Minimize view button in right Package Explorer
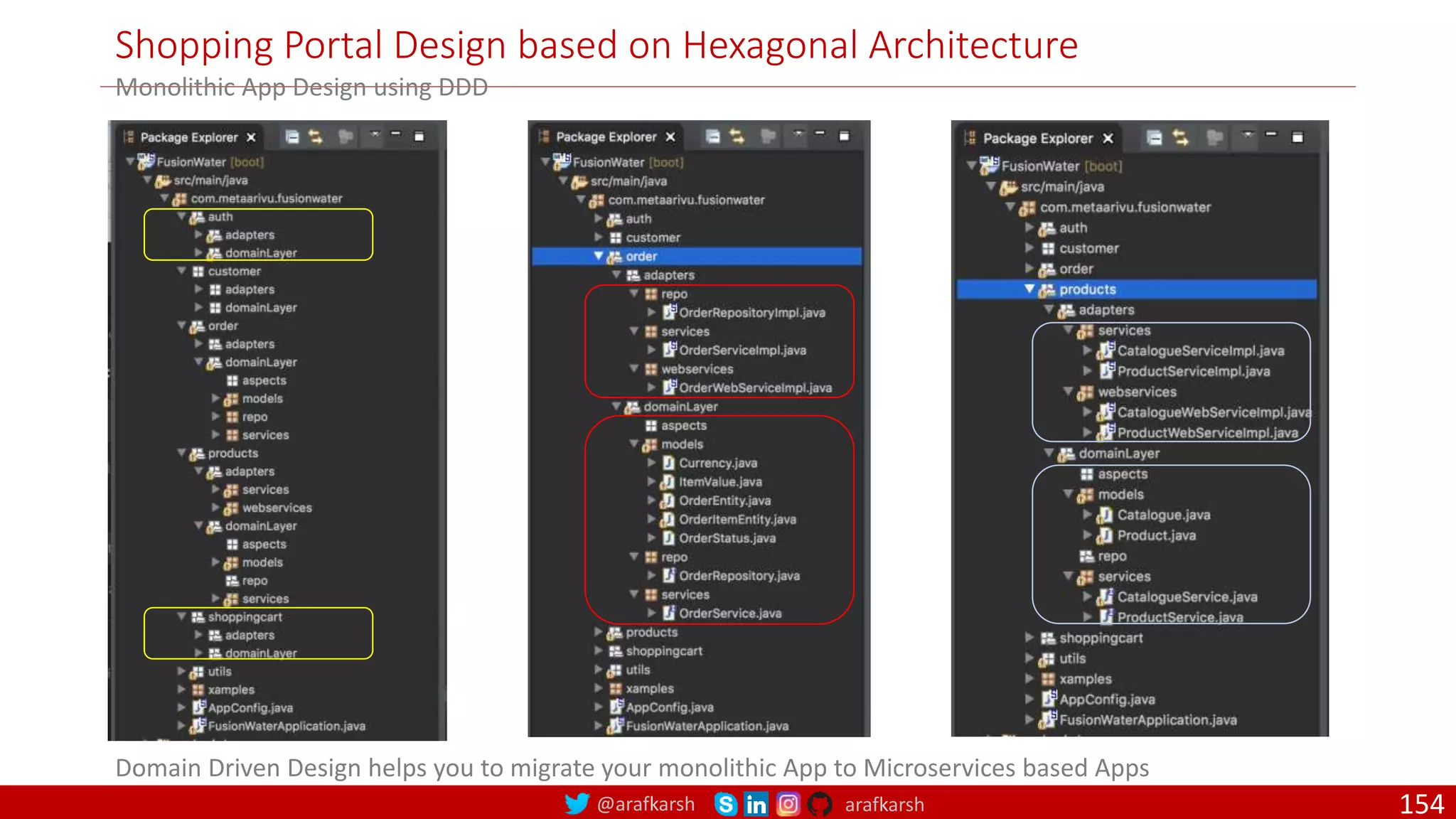The width and height of the screenshot is (1456, 819). point(1272,134)
